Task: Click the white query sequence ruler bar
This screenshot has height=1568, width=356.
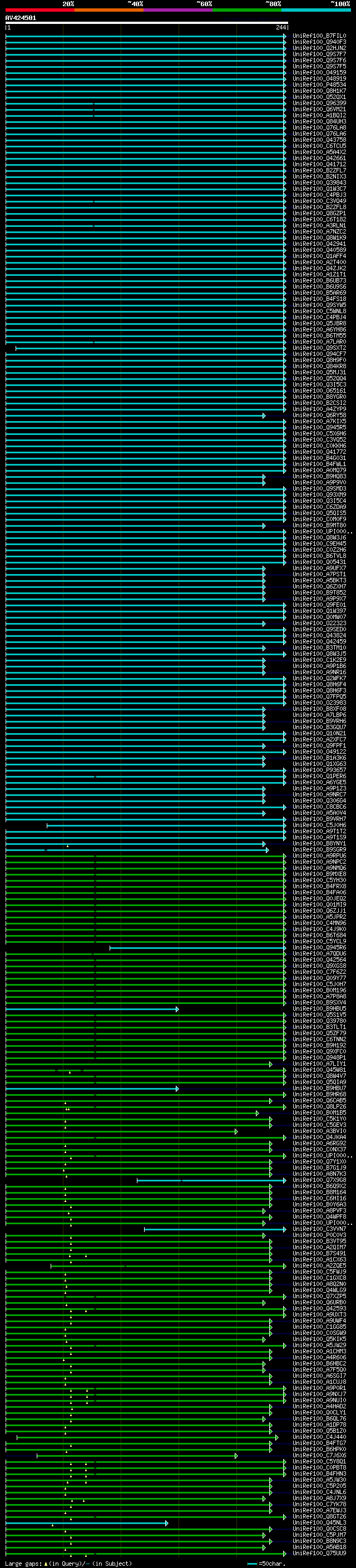Action: coord(147,22)
